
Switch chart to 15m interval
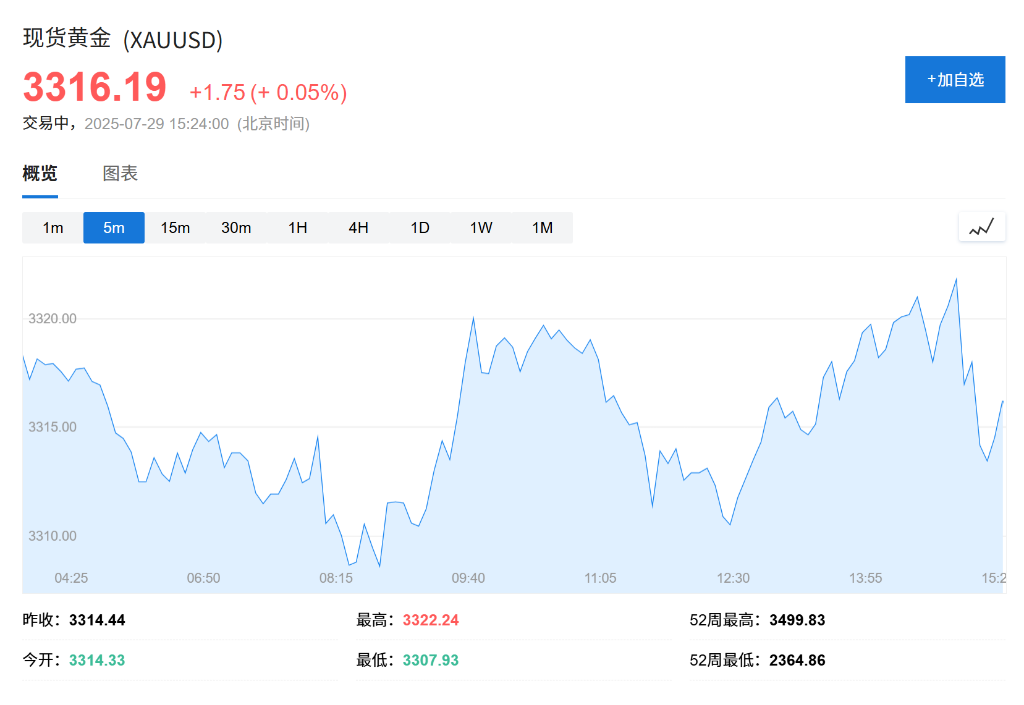click(175, 228)
